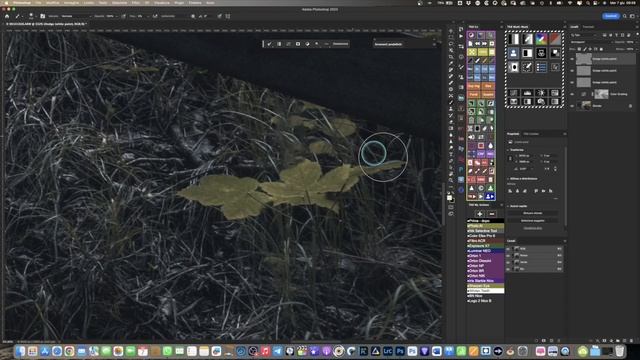Click the Properties panel scrollbar
Viewport: 640px width, 360px height.
565,186
